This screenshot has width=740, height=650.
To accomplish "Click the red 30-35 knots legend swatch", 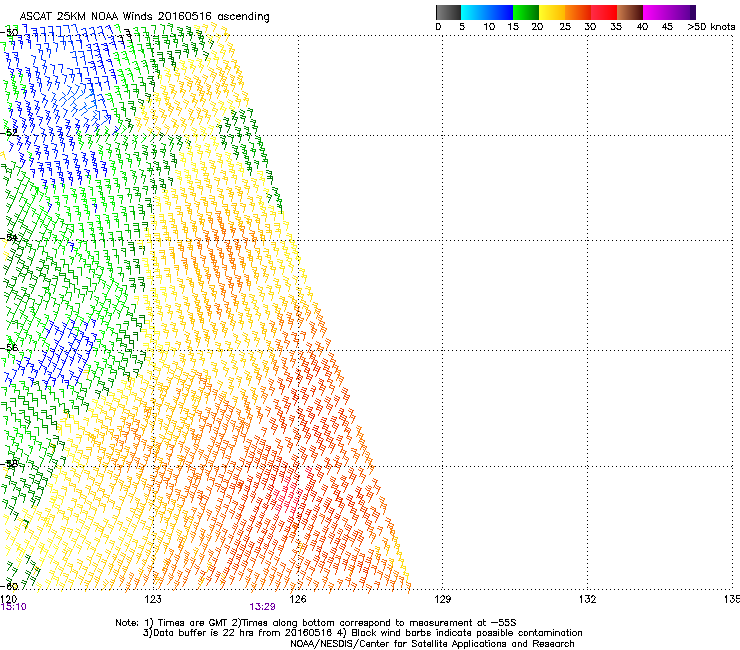I will tap(604, 12).
